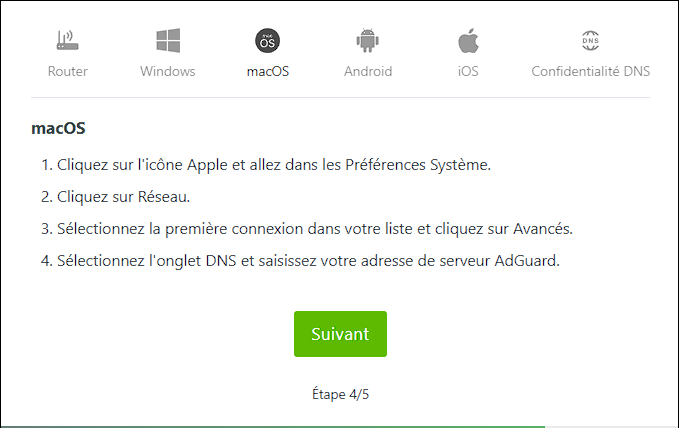Click the green Suivant button

pos(340,334)
